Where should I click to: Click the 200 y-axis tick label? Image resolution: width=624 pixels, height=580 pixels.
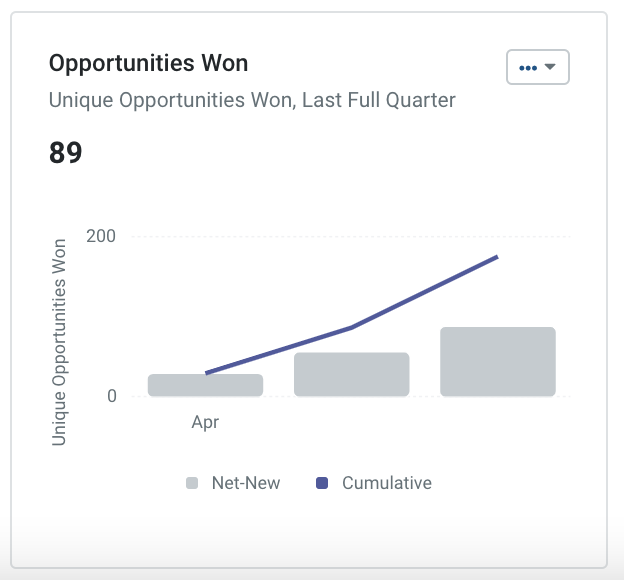(101, 236)
